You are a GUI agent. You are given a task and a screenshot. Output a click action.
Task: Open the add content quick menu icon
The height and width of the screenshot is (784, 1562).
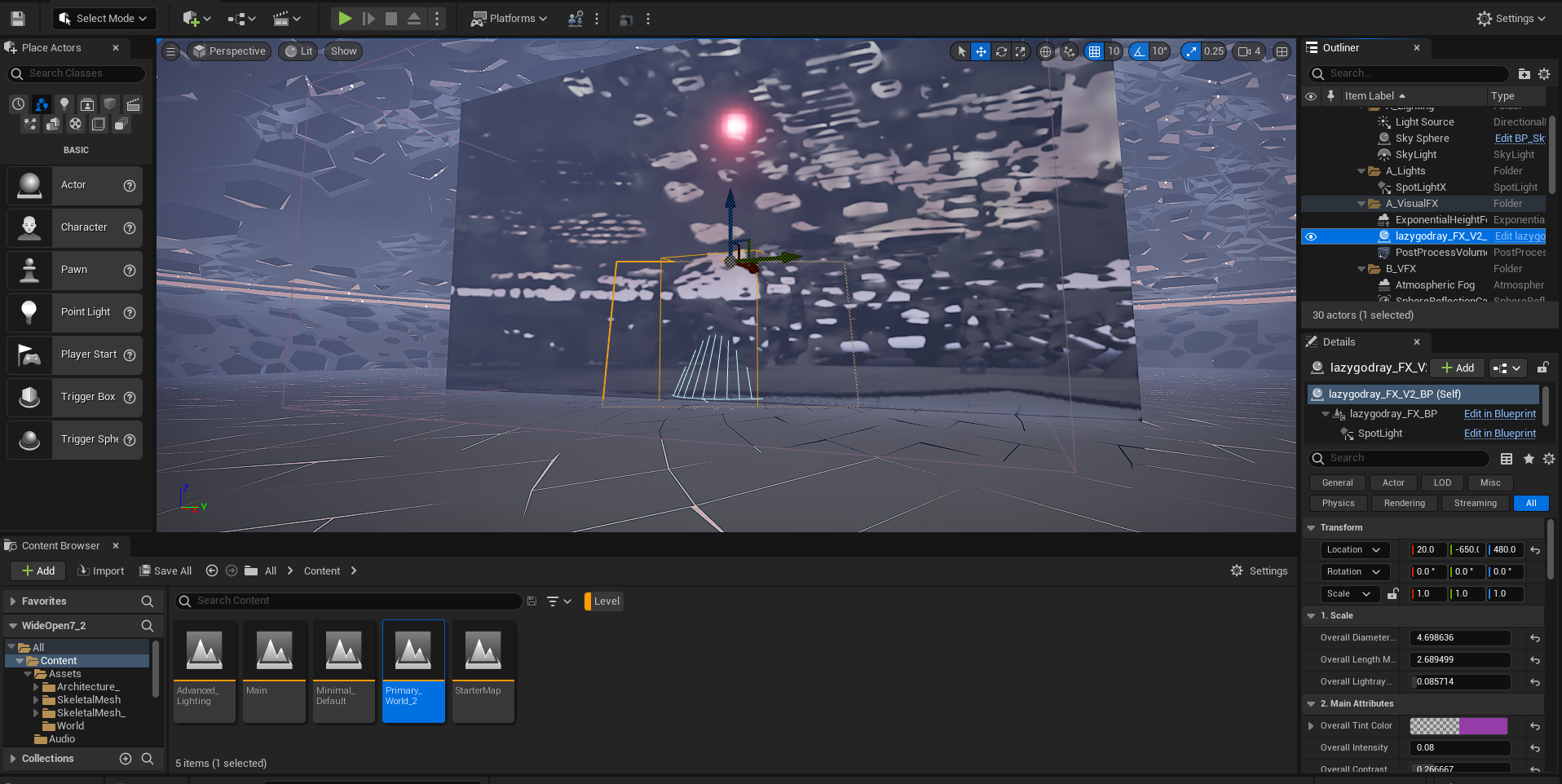pyautogui.click(x=196, y=18)
